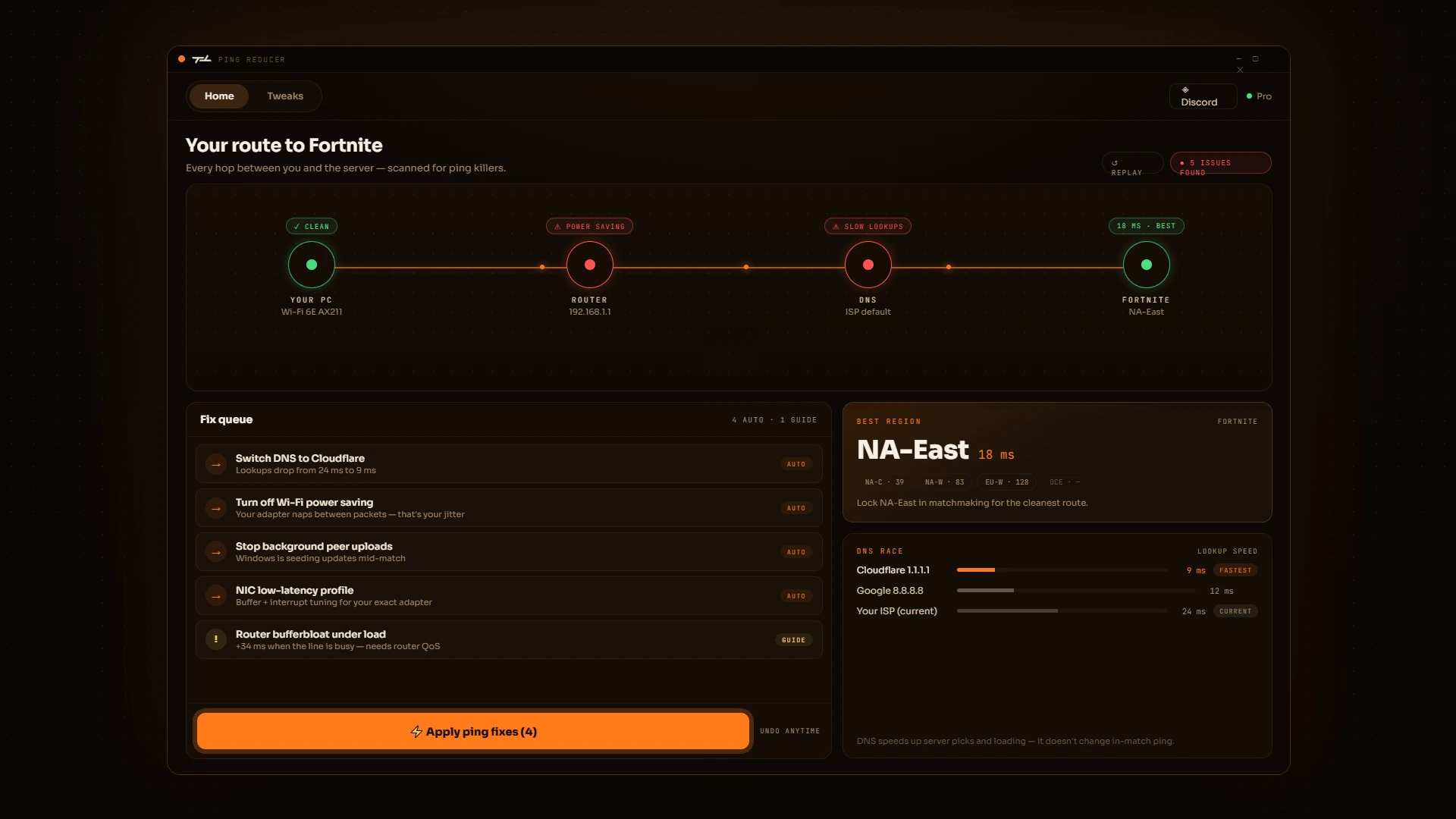Click the 'UNDO ANYTIME' text

click(790, 731)
